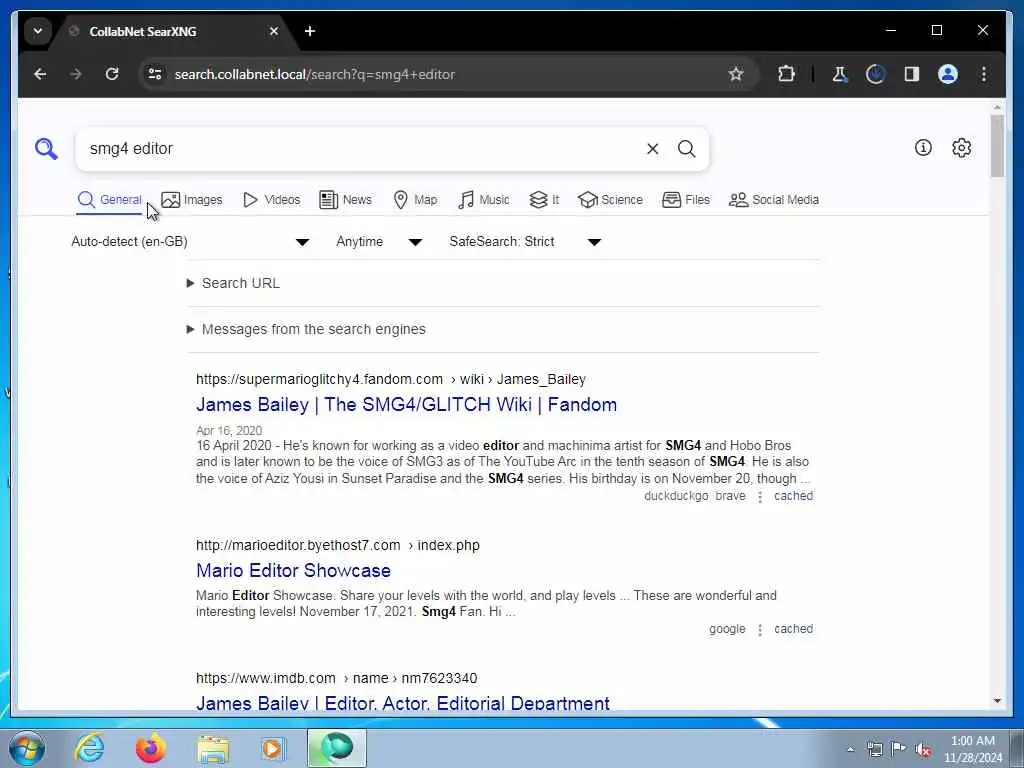Bookmark this page with star icon
The image size is (1024, 768).
(736, 74)
